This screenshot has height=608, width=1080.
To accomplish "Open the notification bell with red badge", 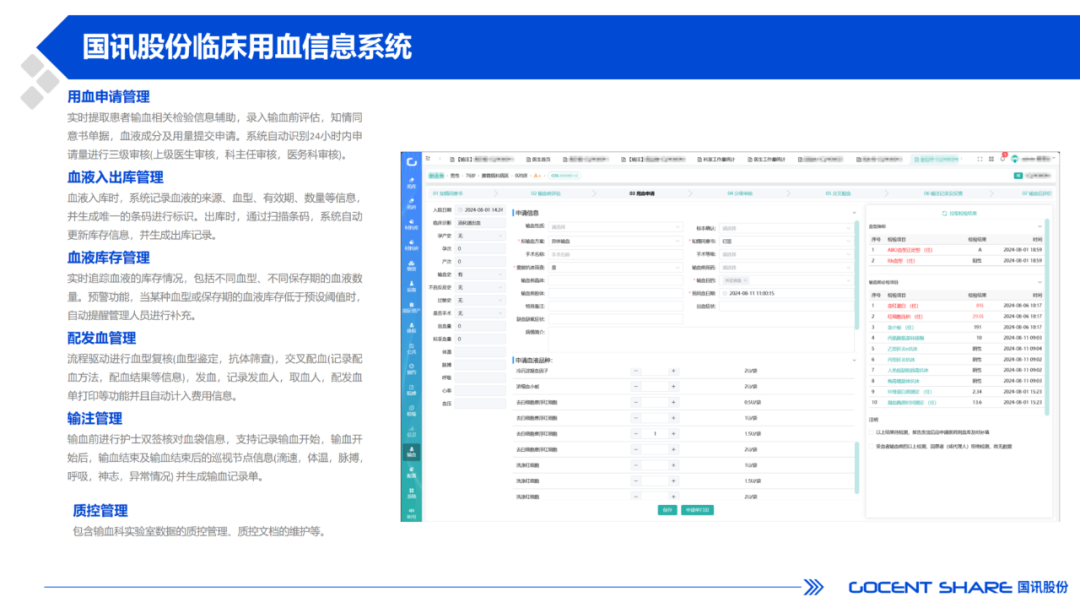I will click(1003, 158).
